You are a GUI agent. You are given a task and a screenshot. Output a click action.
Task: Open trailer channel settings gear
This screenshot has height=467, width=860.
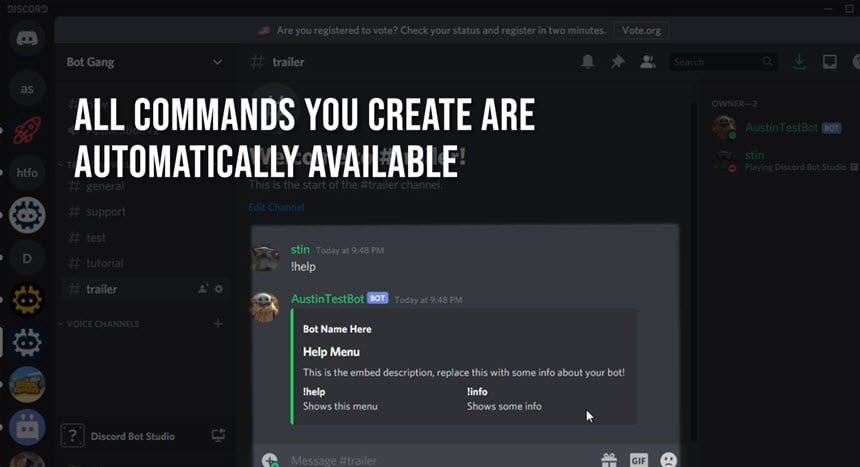(x=219, y=289)
